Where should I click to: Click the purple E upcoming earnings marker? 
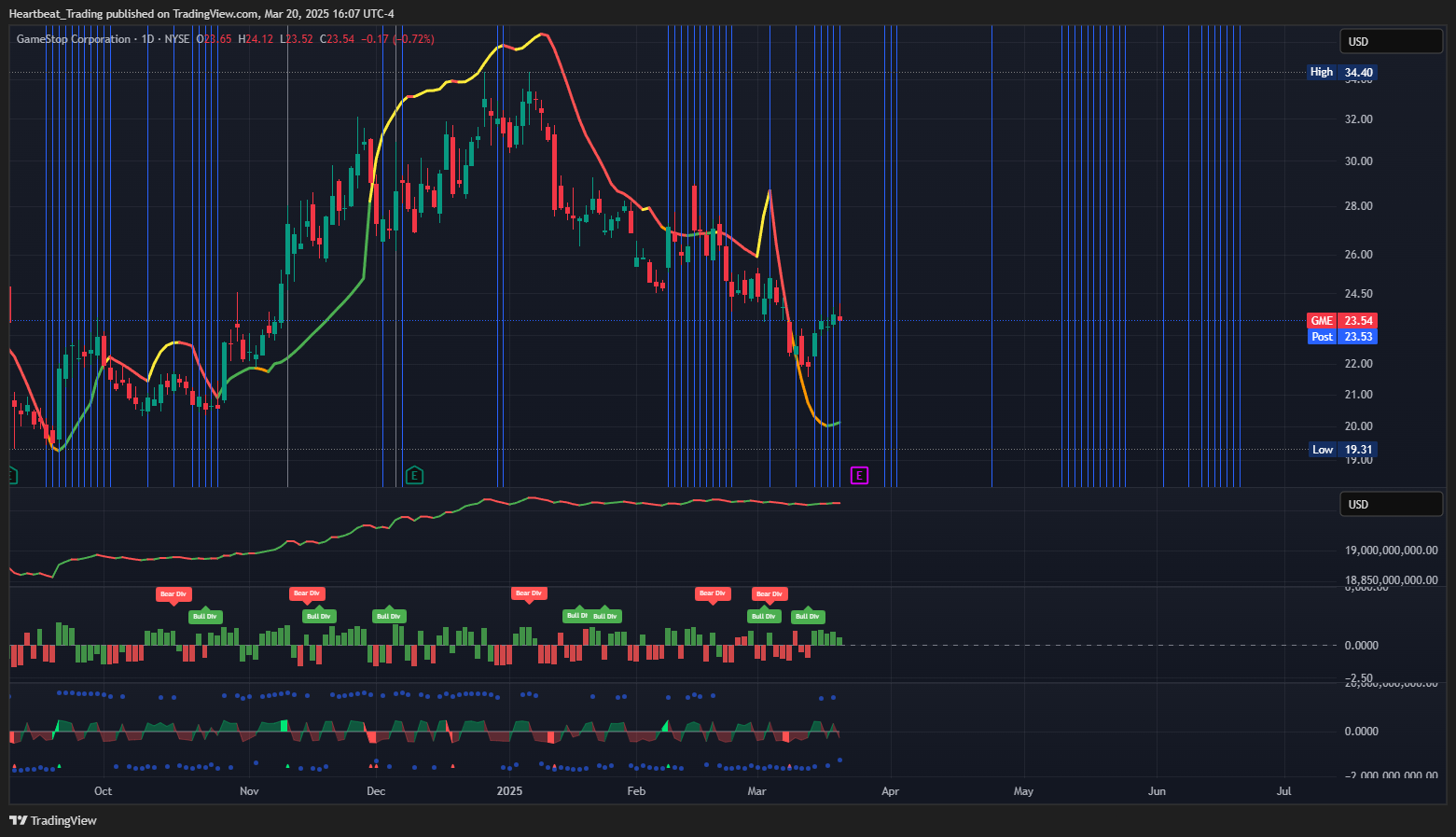(859, 476)
